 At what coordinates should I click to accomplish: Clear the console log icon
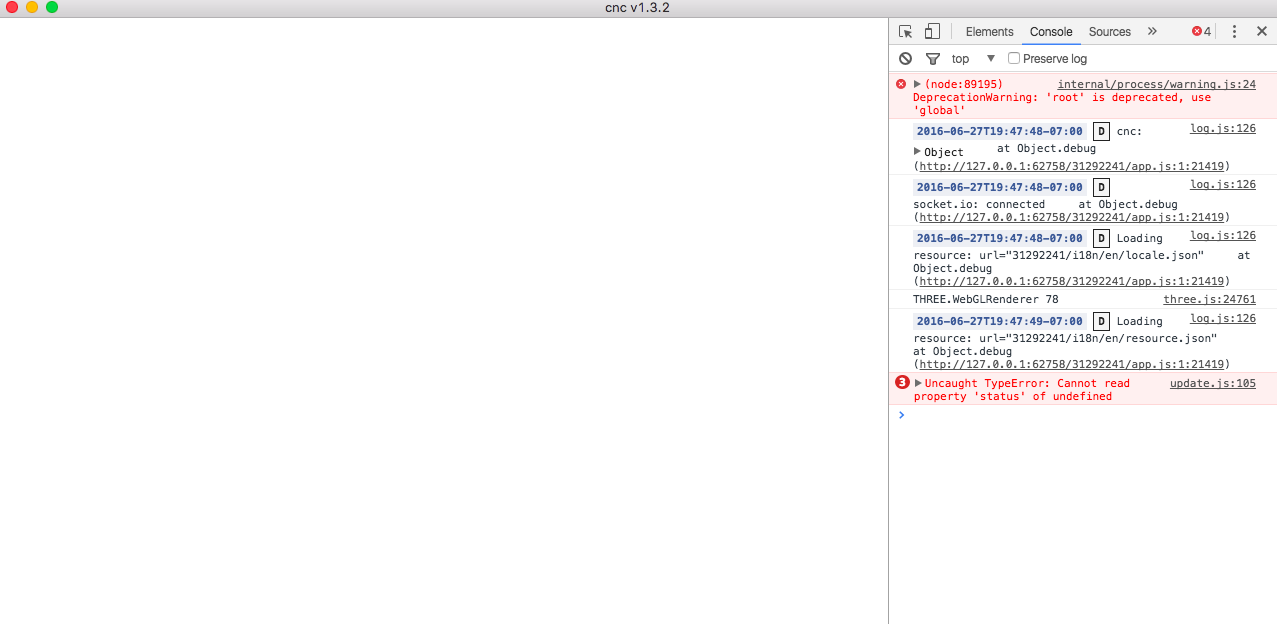pos(905,59)
